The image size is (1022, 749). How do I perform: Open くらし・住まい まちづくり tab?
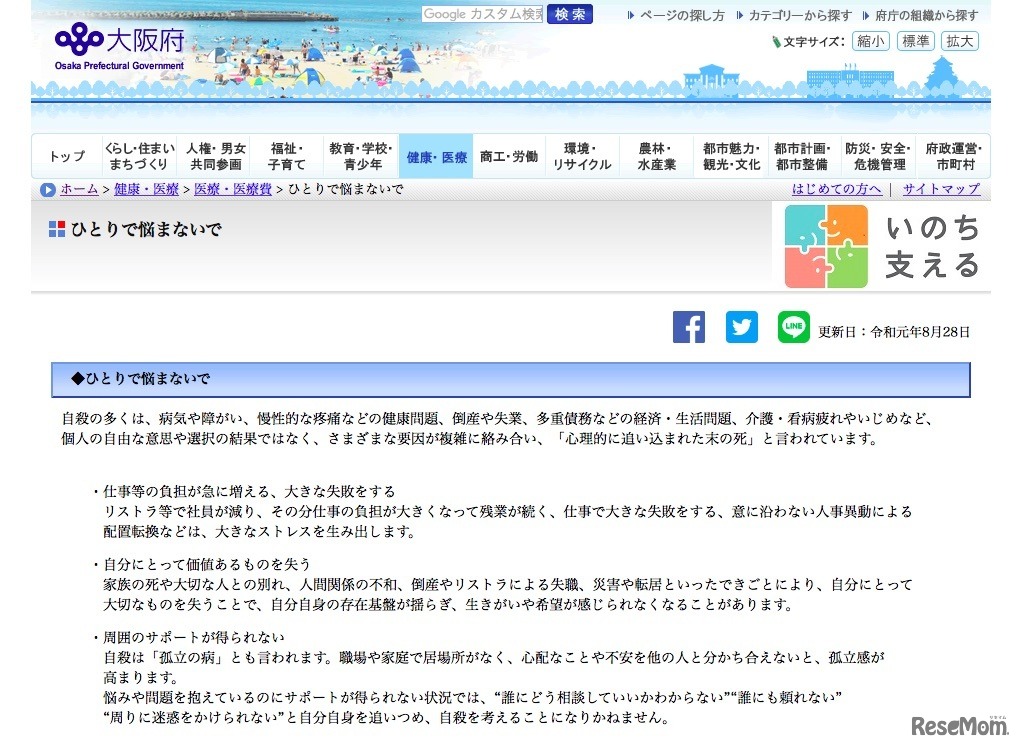[139, 156]
